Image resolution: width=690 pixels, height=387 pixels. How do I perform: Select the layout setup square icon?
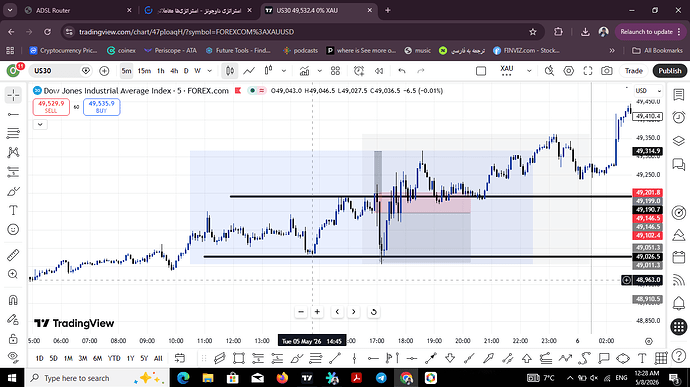pyautogui.click(x=481, y=71)
